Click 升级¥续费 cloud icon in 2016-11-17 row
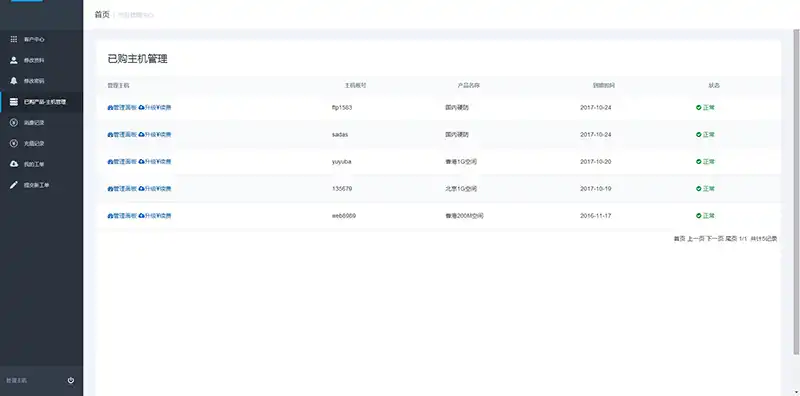The height and width of the screenshot is (396, 800). pyautogui.click(x=141, y=216)
